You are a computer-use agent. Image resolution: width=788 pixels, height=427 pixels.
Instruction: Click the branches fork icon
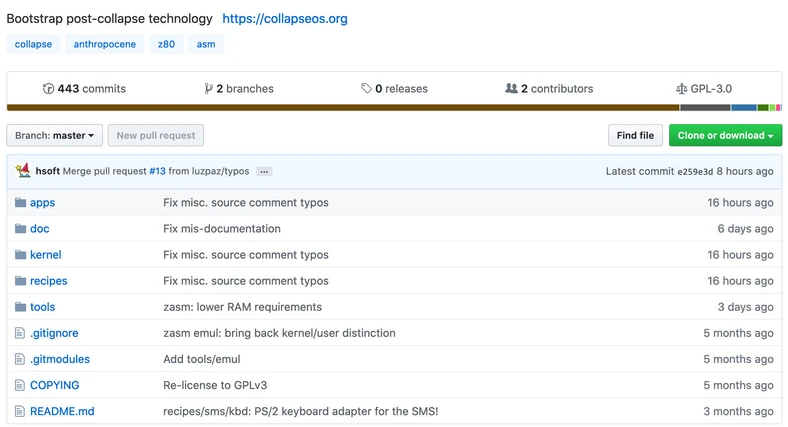pos(208,89)
